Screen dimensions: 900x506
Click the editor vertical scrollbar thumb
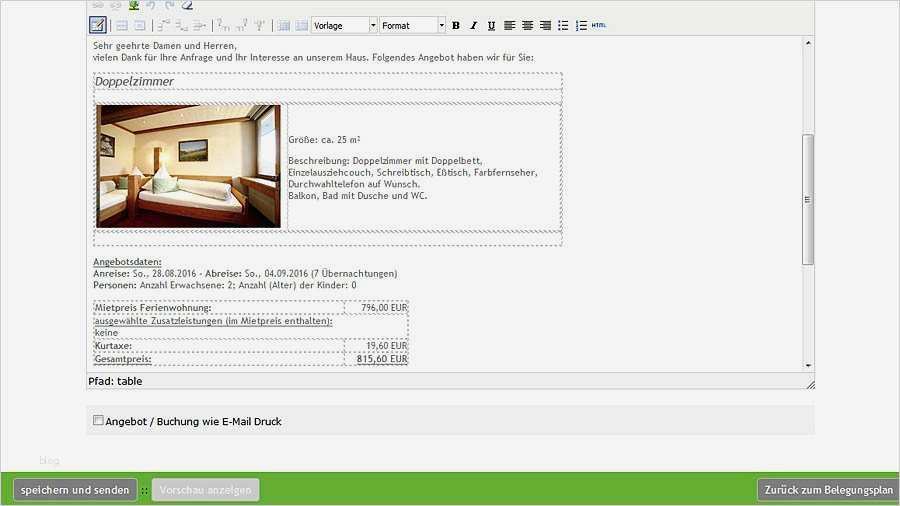(808, 200)
